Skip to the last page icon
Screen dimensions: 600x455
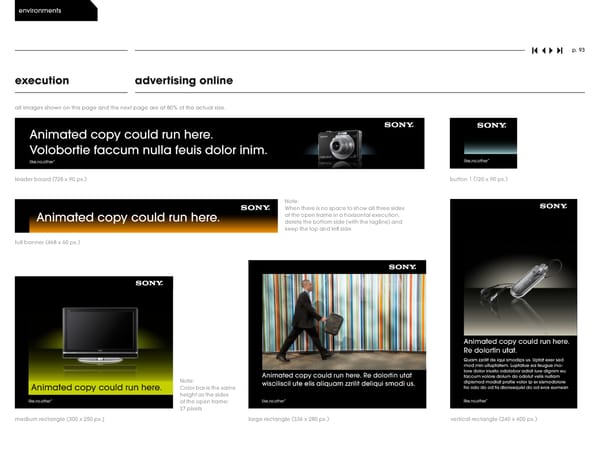560,50
